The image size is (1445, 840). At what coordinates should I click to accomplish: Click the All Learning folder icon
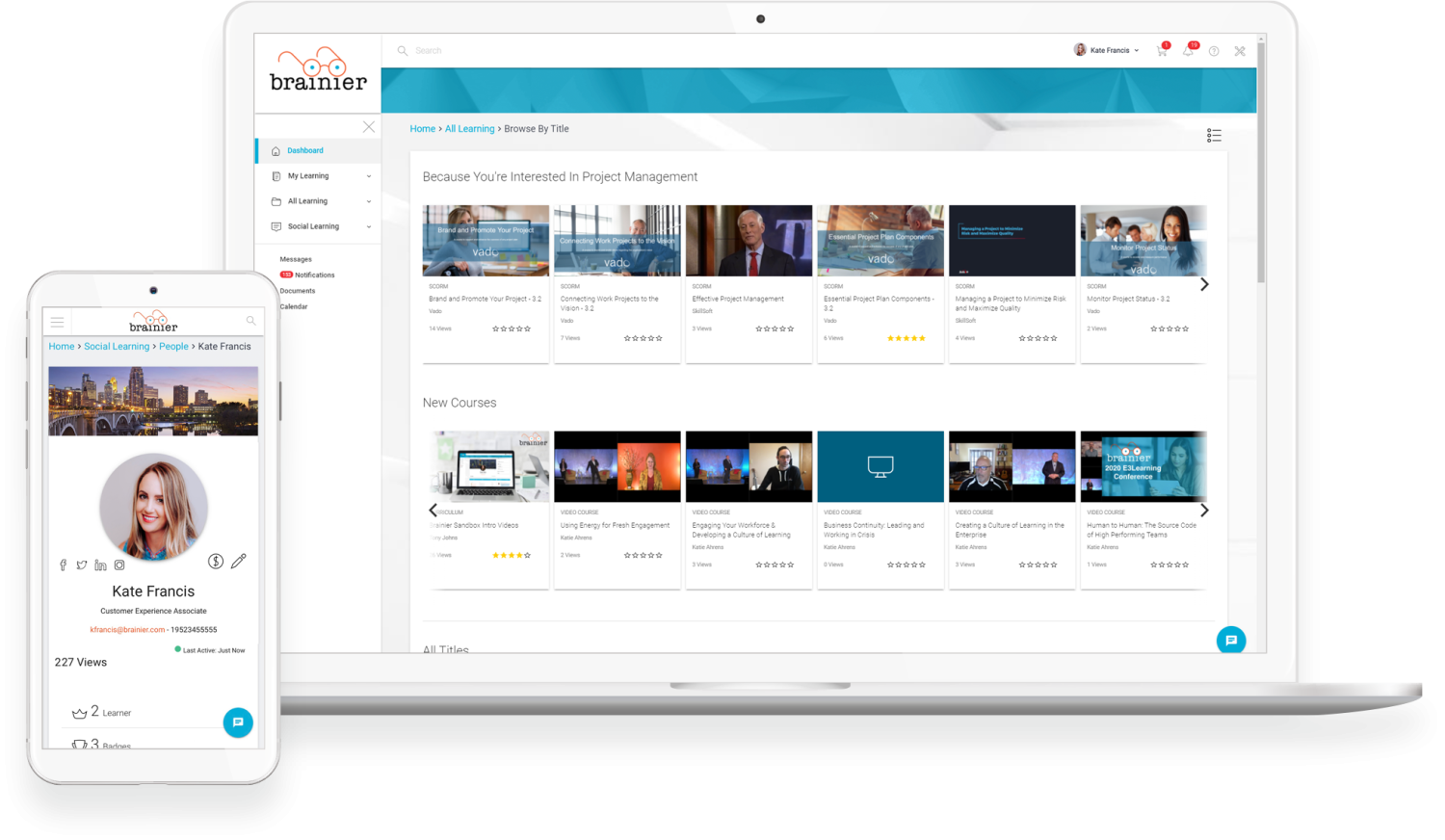coord(276,201)
